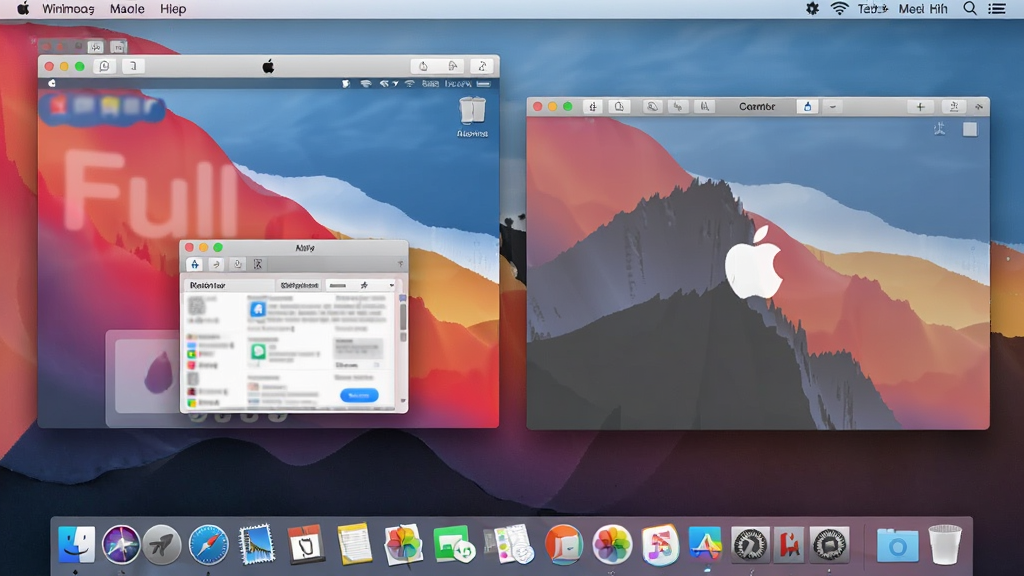Screen dimensions: 1024x576
Task: Open the Hiep menu
Action: (173, 9)
